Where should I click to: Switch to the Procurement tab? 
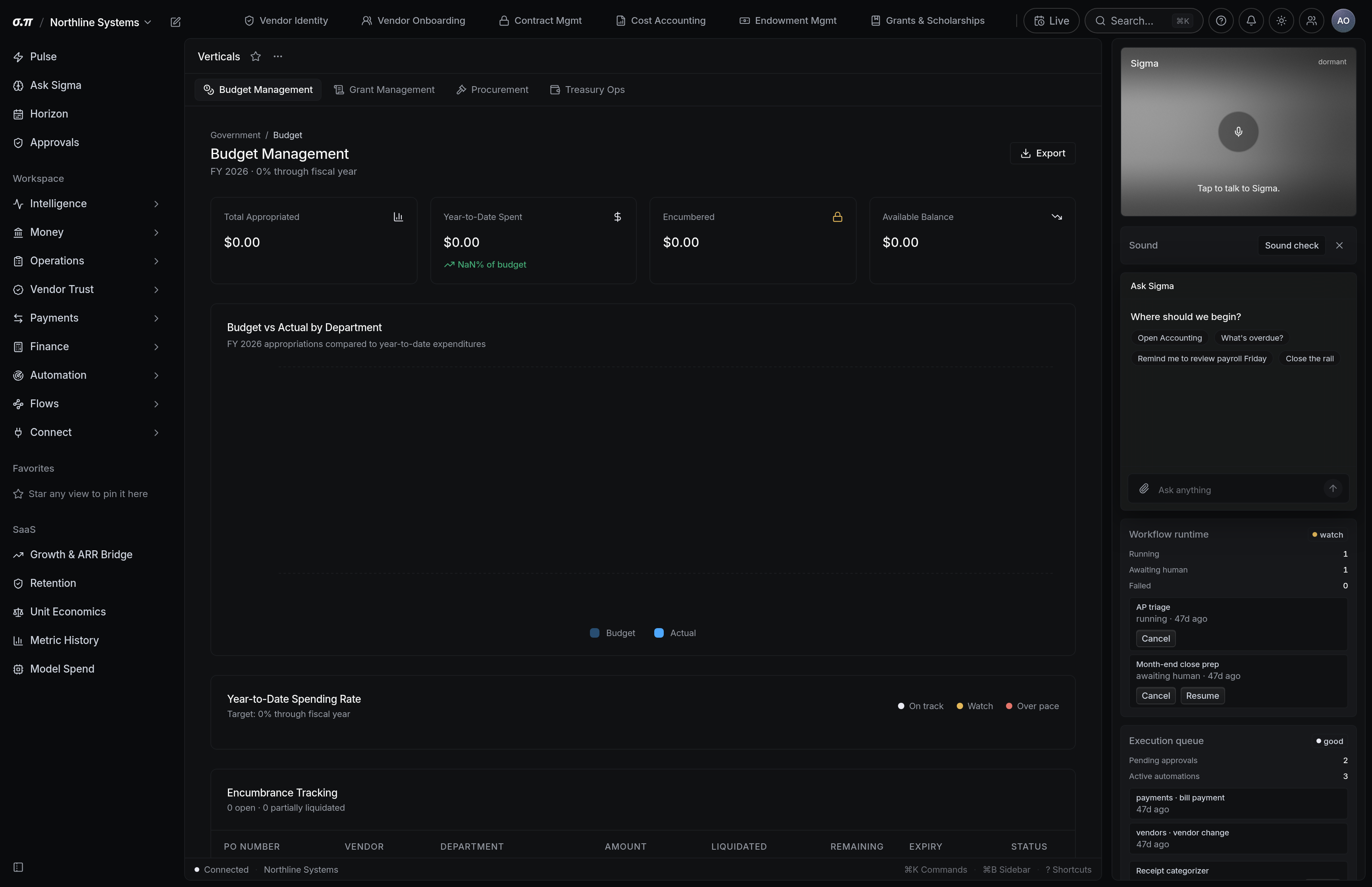coord(492,90)
